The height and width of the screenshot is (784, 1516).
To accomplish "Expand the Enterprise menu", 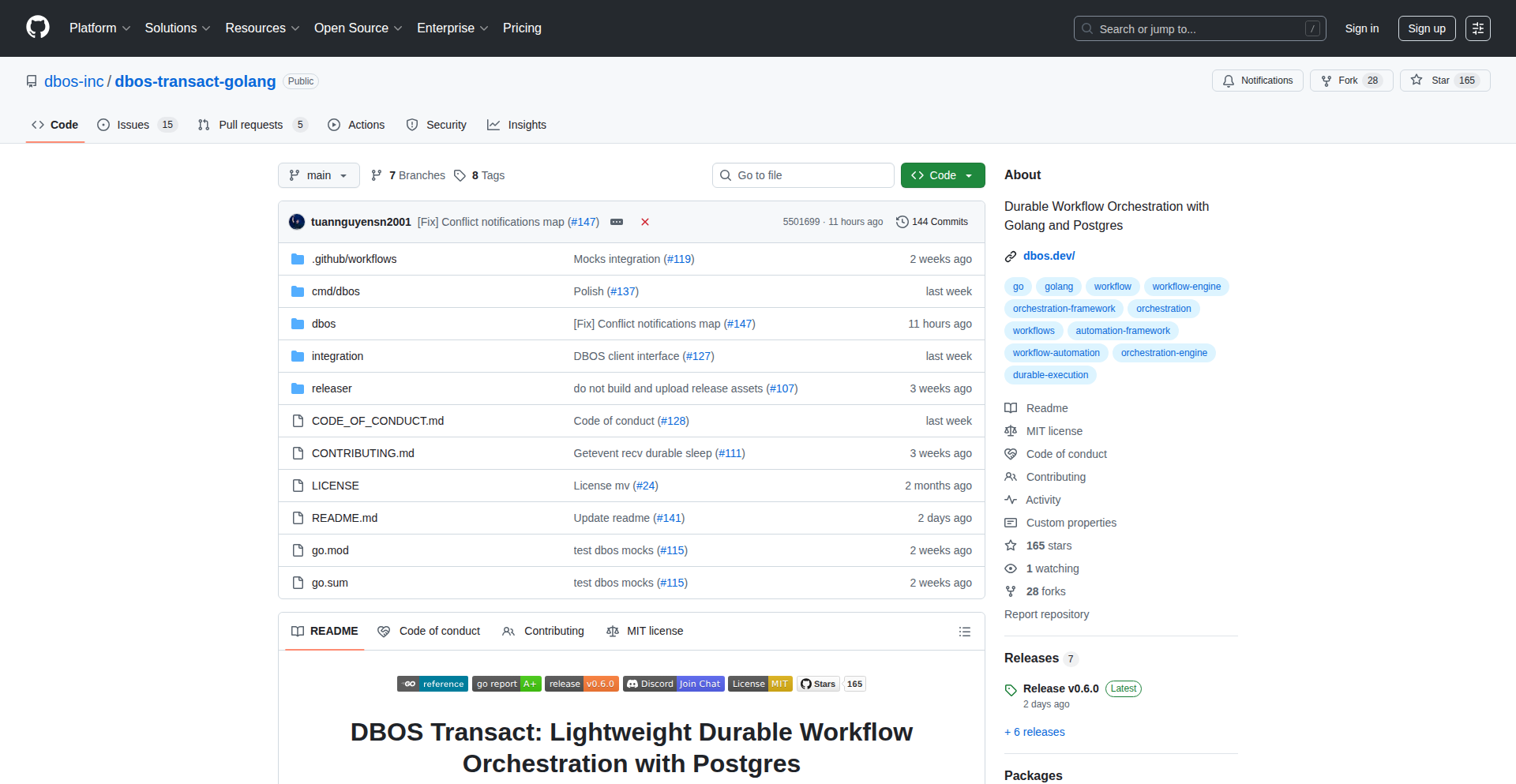I will 452,28.
